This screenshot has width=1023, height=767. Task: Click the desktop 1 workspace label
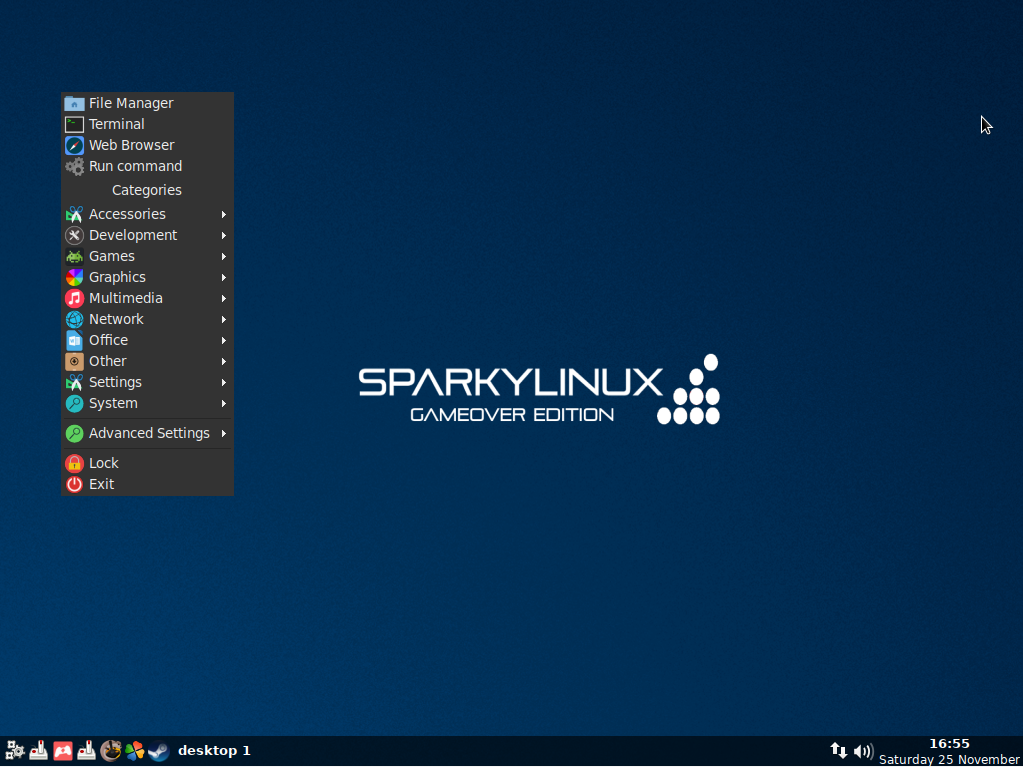pyautogui.click(x=214, y=751)
